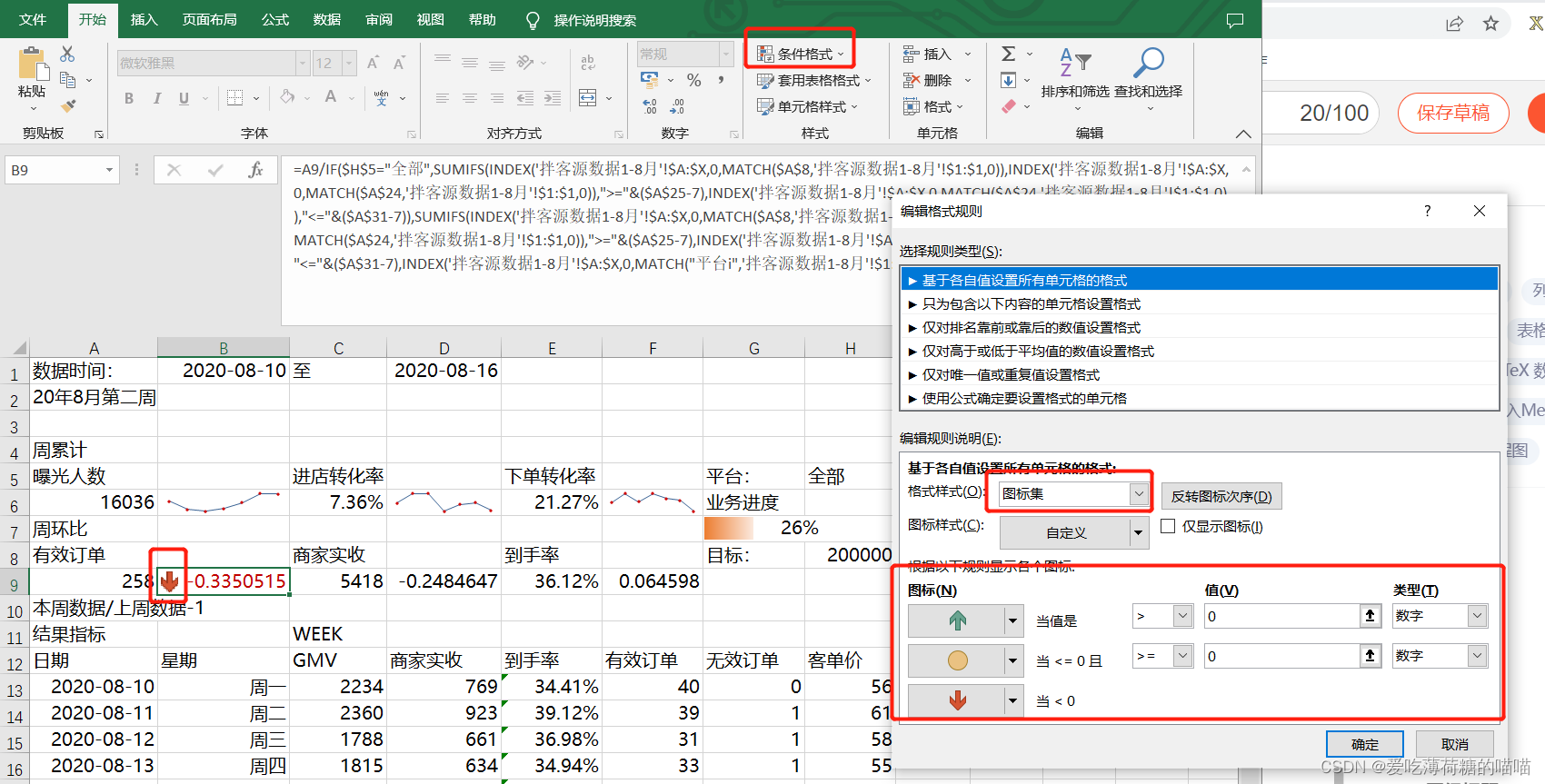The height and width of the screenshot is (784, 1545).
Task: Open the 单元格样式 dropdown
Action: point(808,107)
